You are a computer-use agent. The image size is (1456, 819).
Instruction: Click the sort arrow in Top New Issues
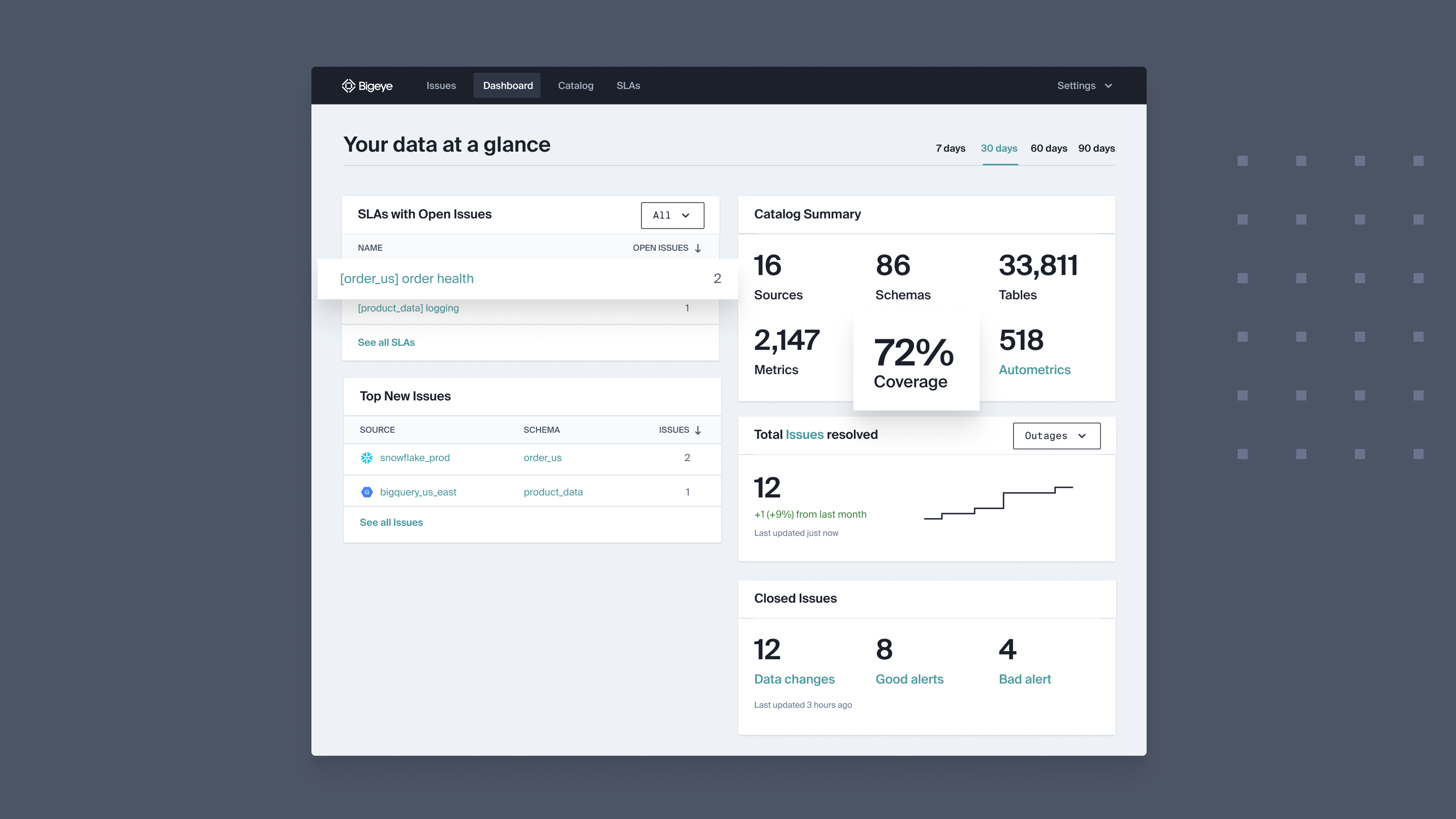pyautogui.click(x=698, y=430)
